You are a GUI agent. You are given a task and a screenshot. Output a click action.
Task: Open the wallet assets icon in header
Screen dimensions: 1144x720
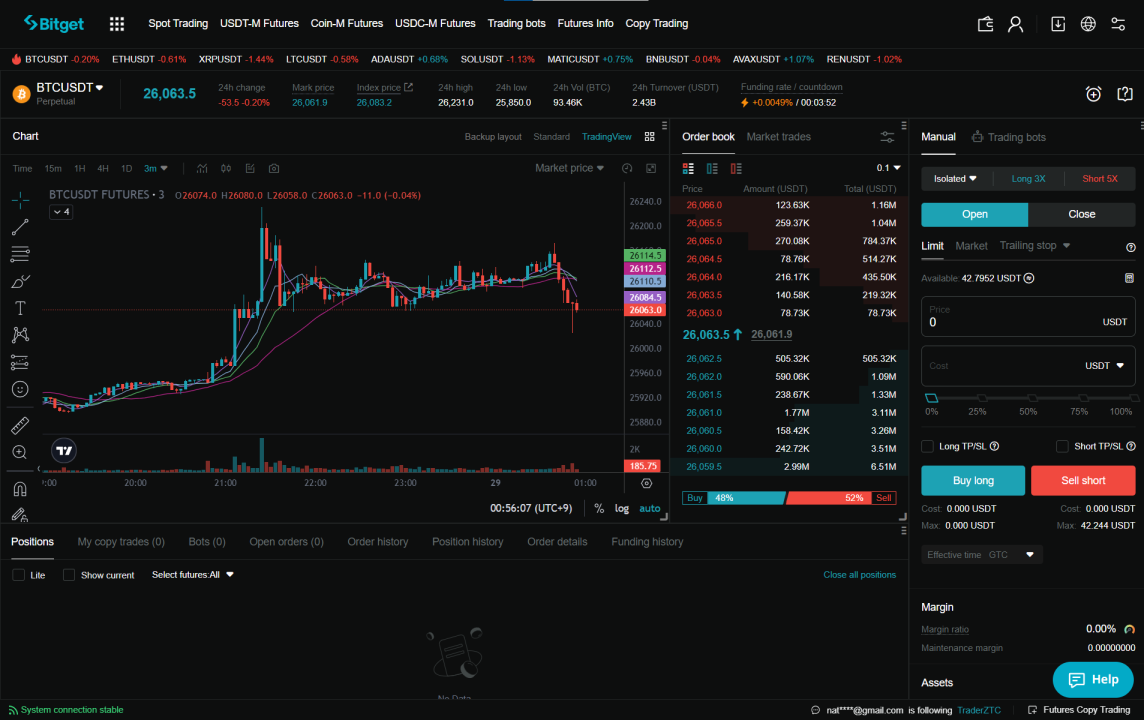coord(985,24)
